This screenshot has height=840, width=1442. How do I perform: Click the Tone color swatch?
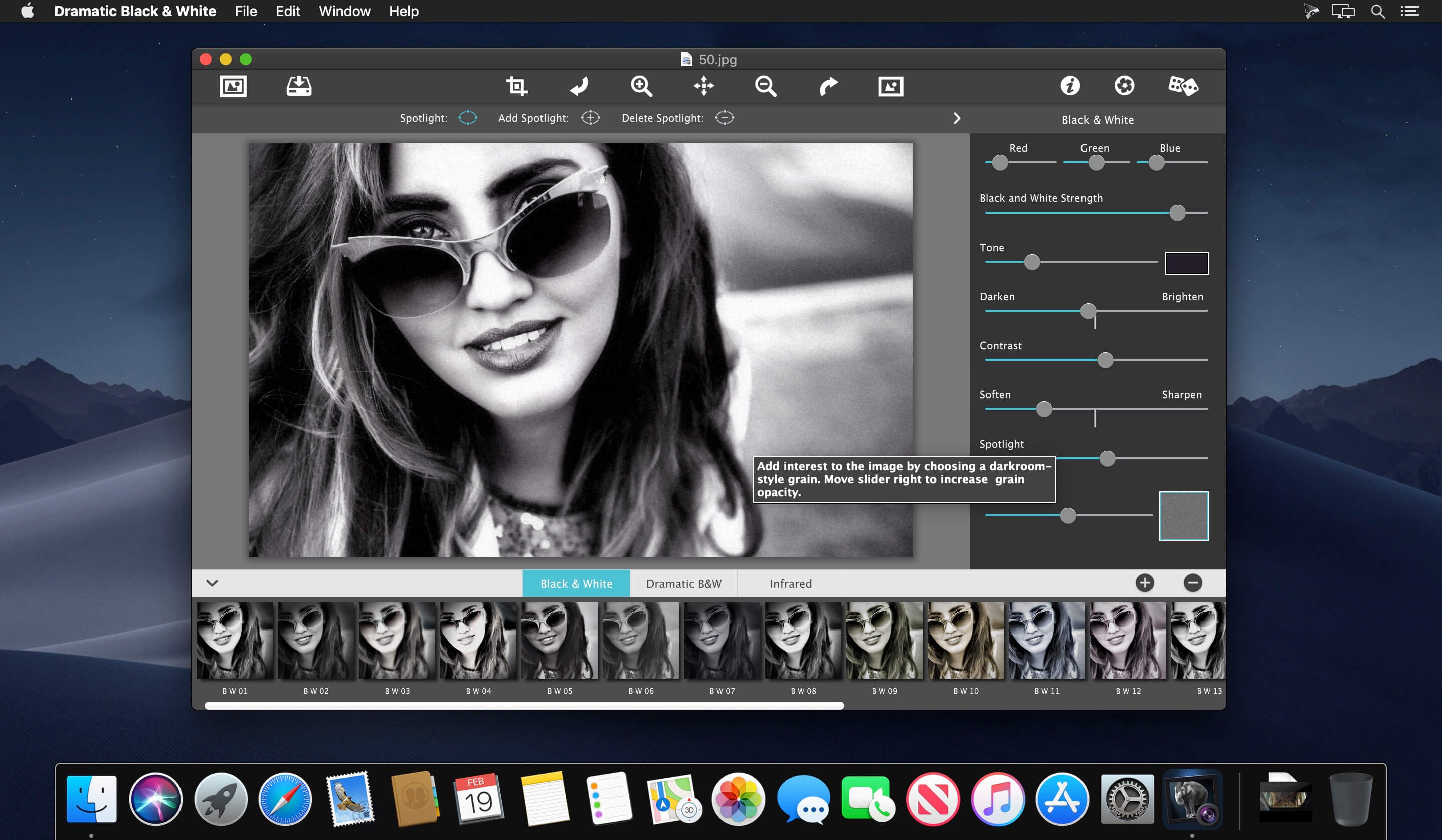coord(1186,263)
